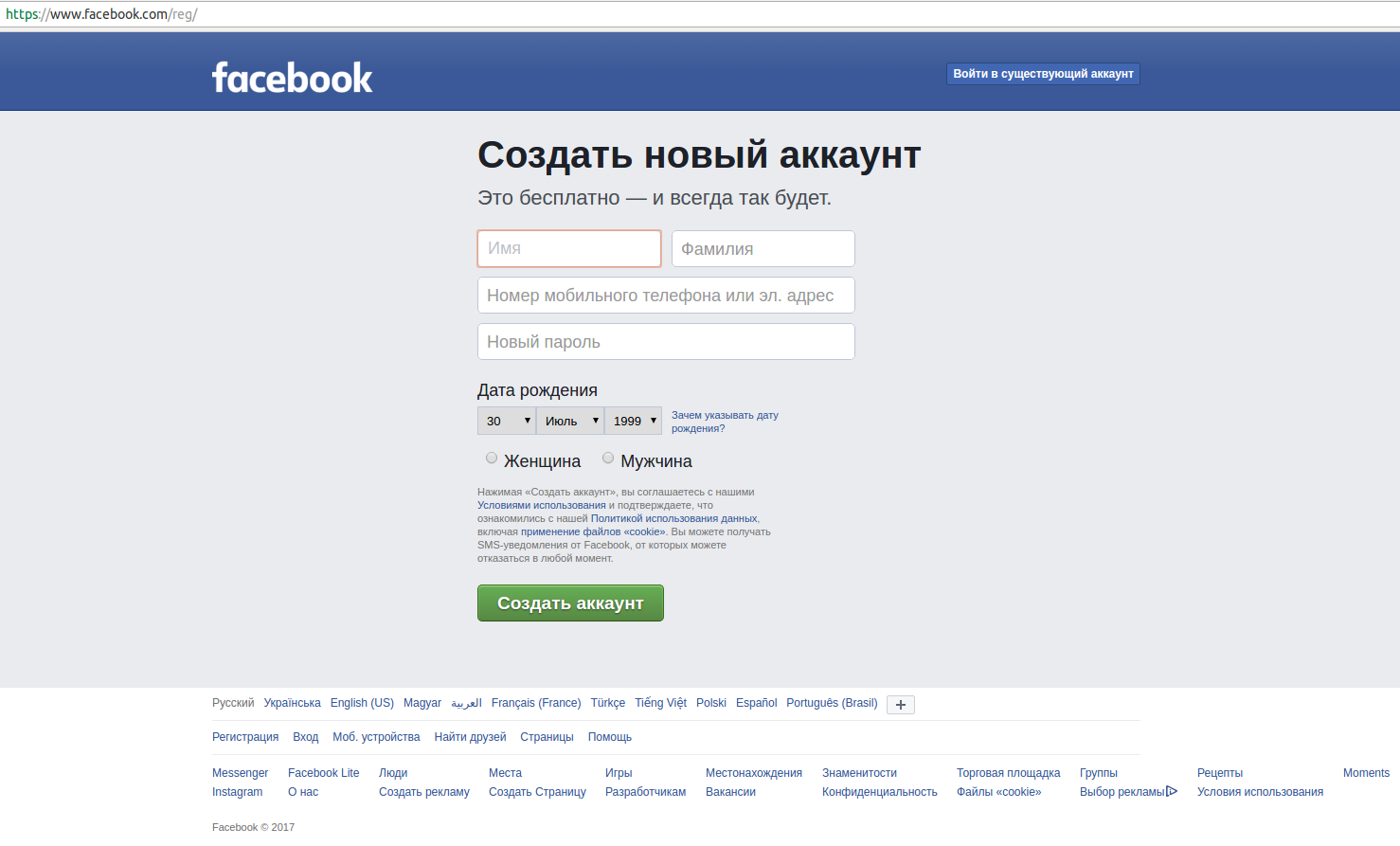
Task: Click the Регистрация footer menu link
Action: point(245,737)
